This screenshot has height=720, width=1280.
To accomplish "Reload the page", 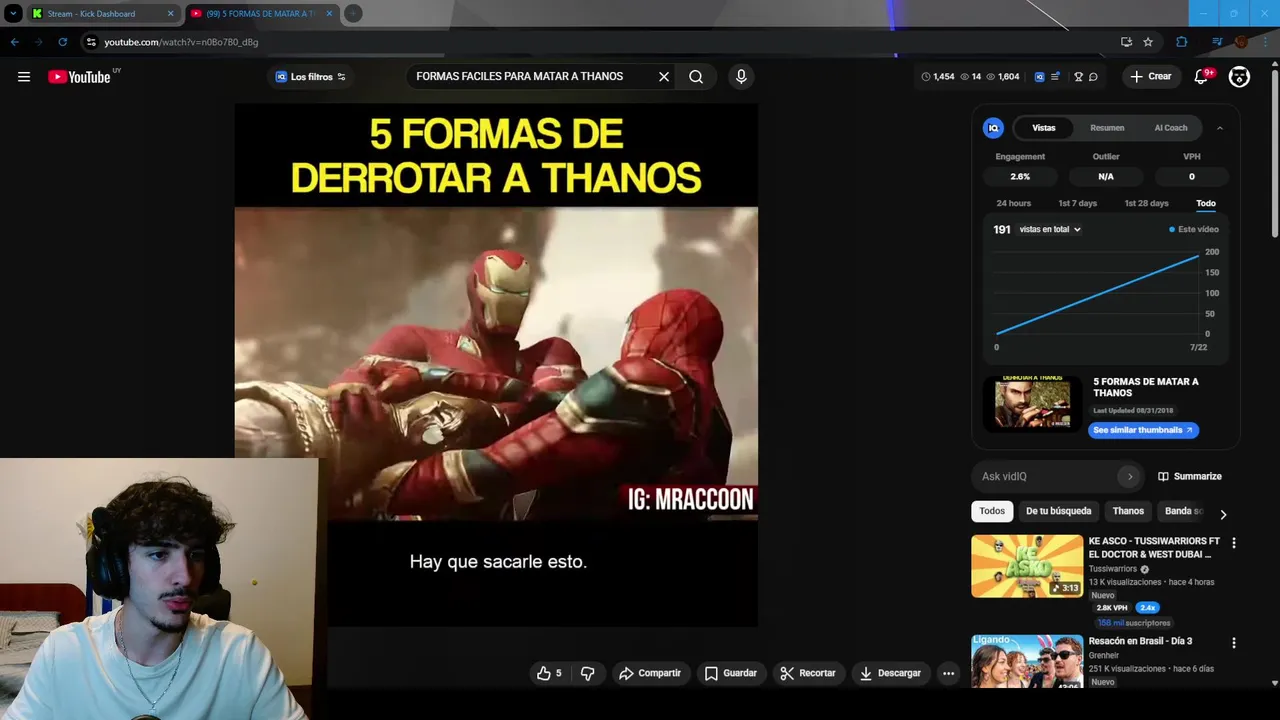I will pyautogui.click(x=62, y=42).
